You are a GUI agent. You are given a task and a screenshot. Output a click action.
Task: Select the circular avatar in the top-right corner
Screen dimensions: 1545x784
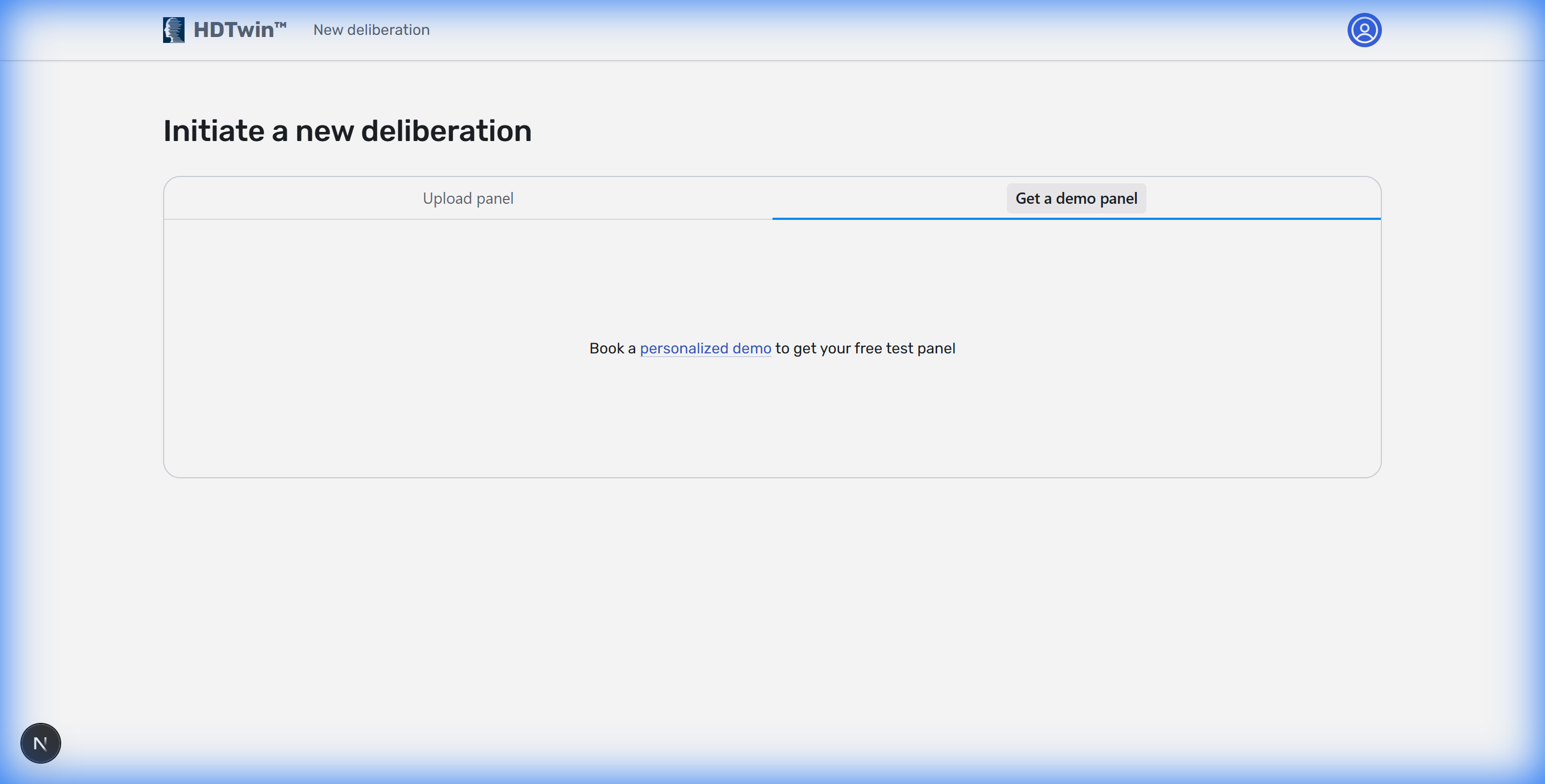(x=1364, y=29)
